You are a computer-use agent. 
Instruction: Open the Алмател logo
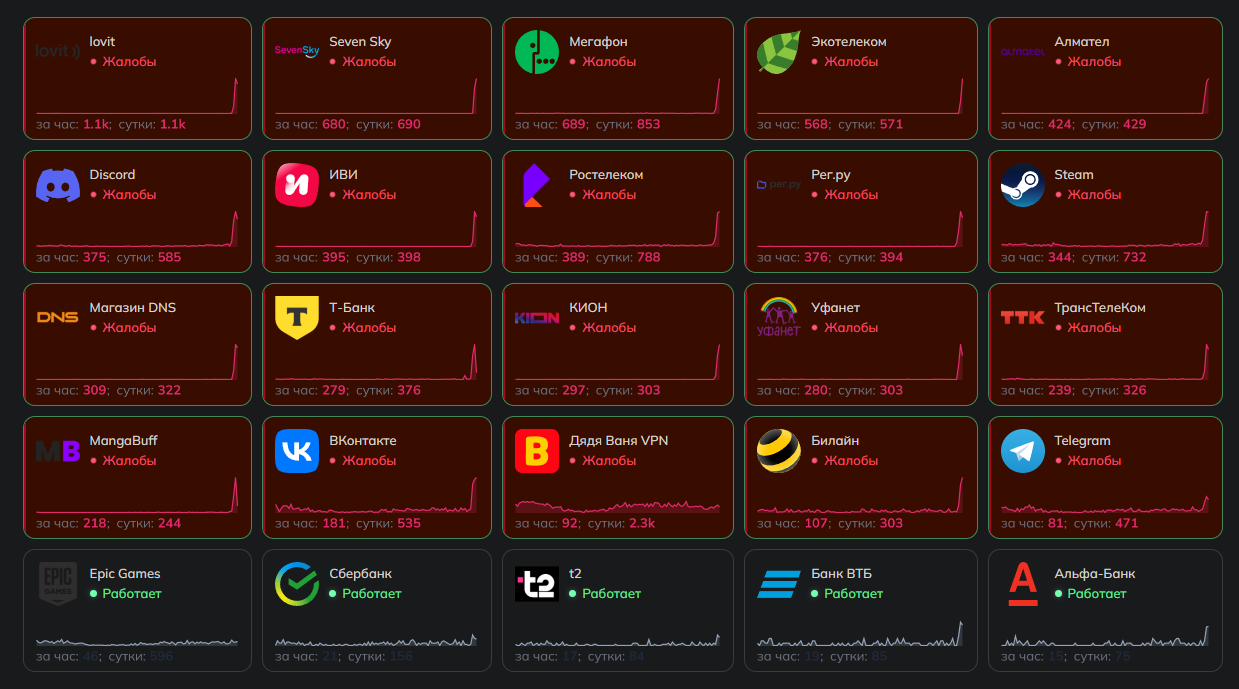click(x=1023, y=51)
